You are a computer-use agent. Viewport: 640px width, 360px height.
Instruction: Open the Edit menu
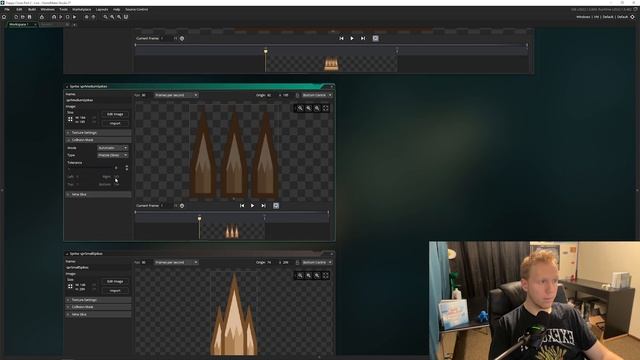pos(19,9)
